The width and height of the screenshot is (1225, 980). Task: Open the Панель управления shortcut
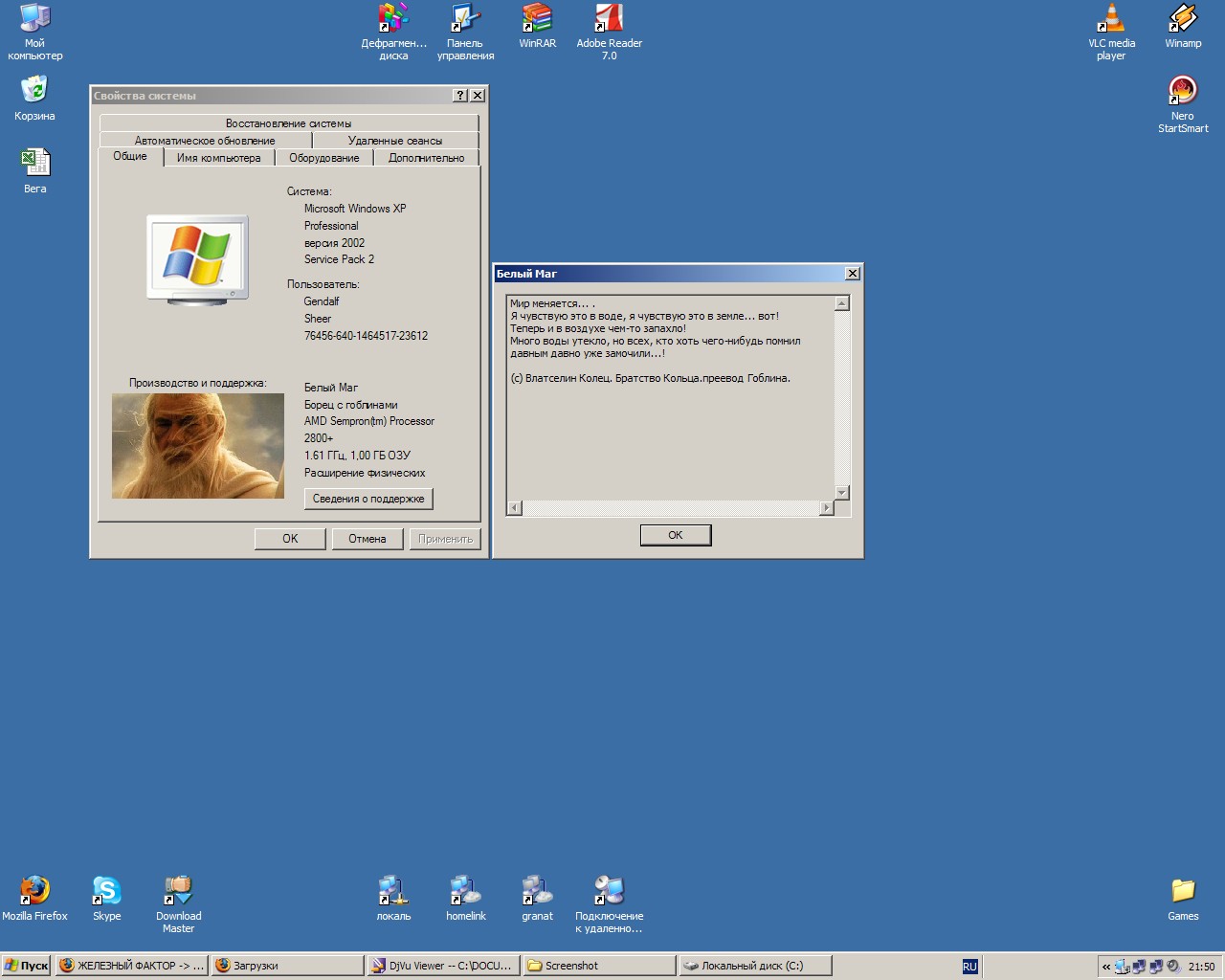465,32
